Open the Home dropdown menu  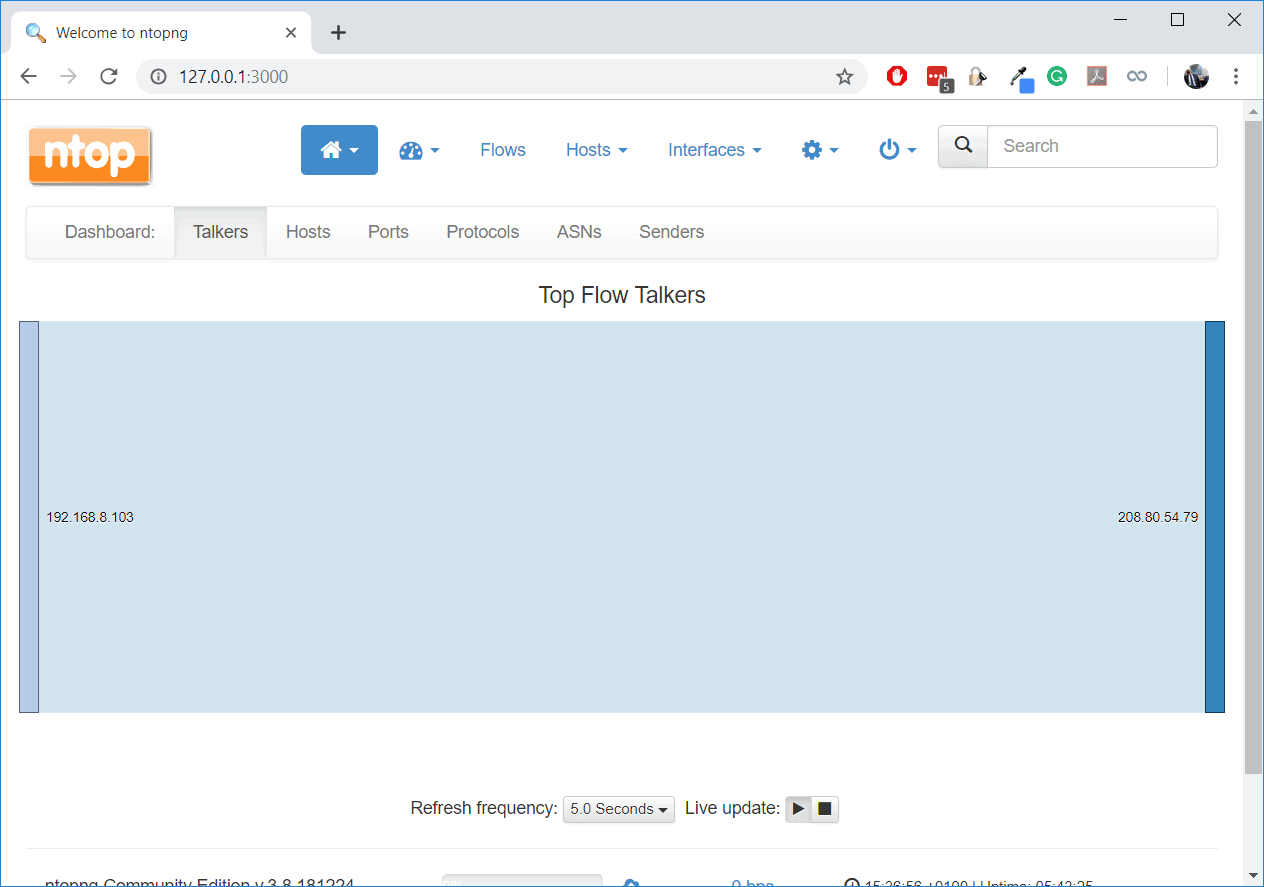339,150
